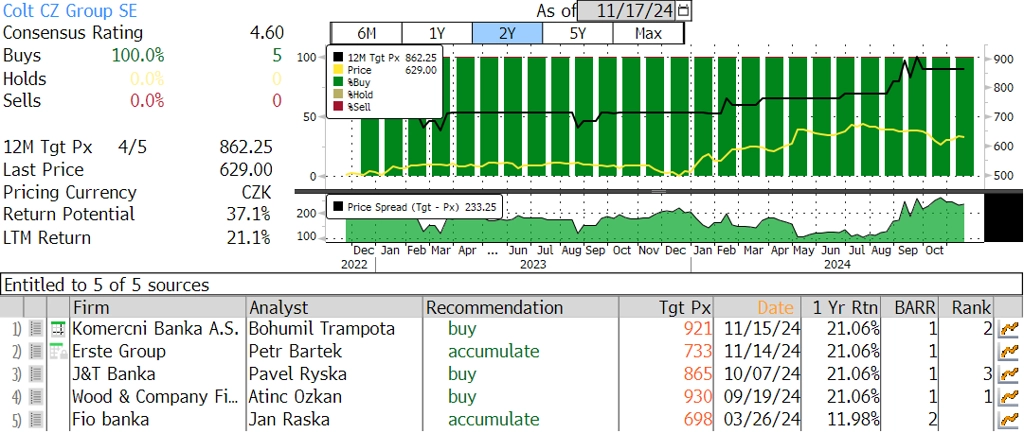The height and width of the screenshot is (433, 1024).
Task: Click analyst name Jan Raska
Action: [289, 419]
